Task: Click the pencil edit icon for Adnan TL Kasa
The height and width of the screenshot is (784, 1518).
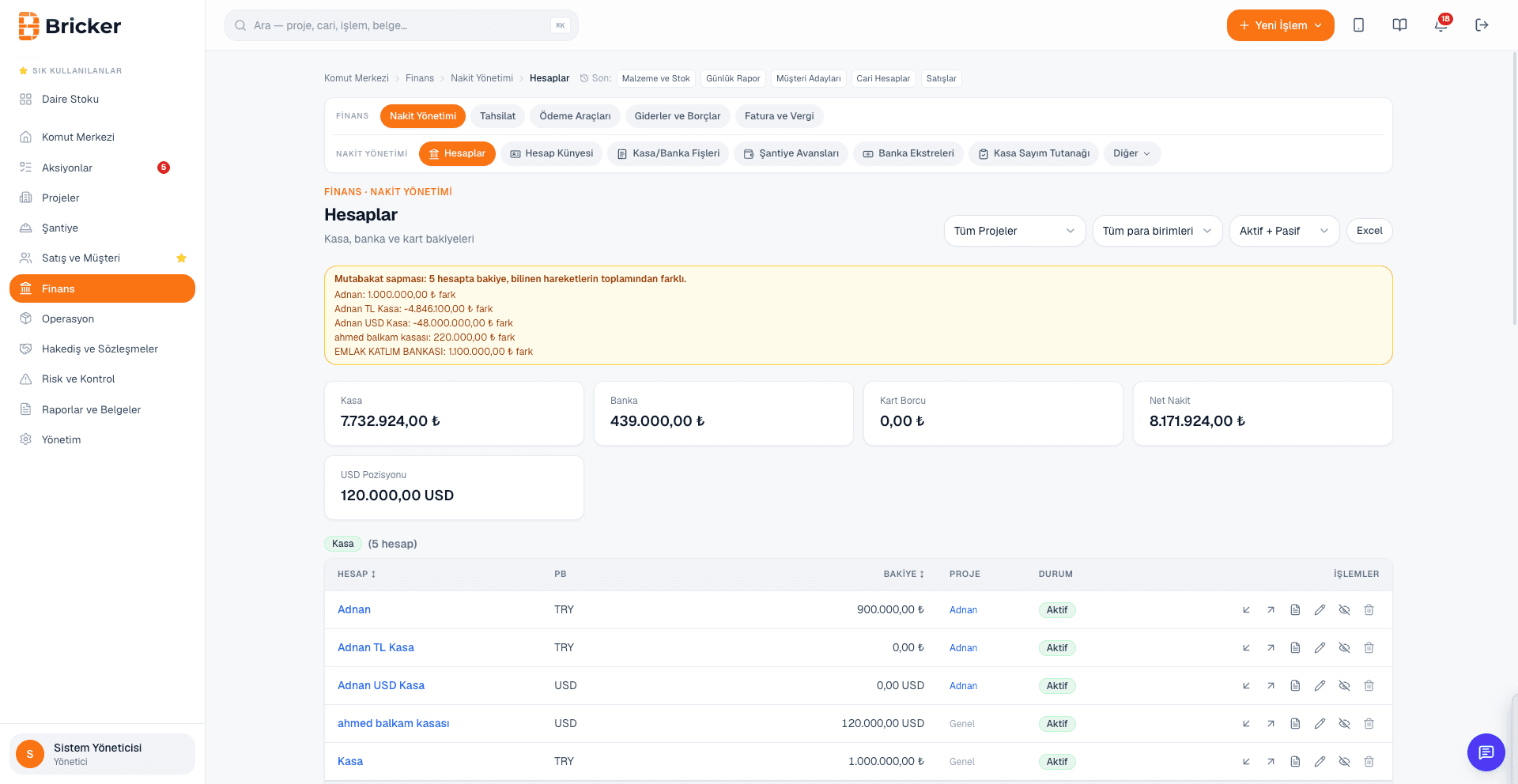Action: pyautogui.click(x=1320, y=648)
